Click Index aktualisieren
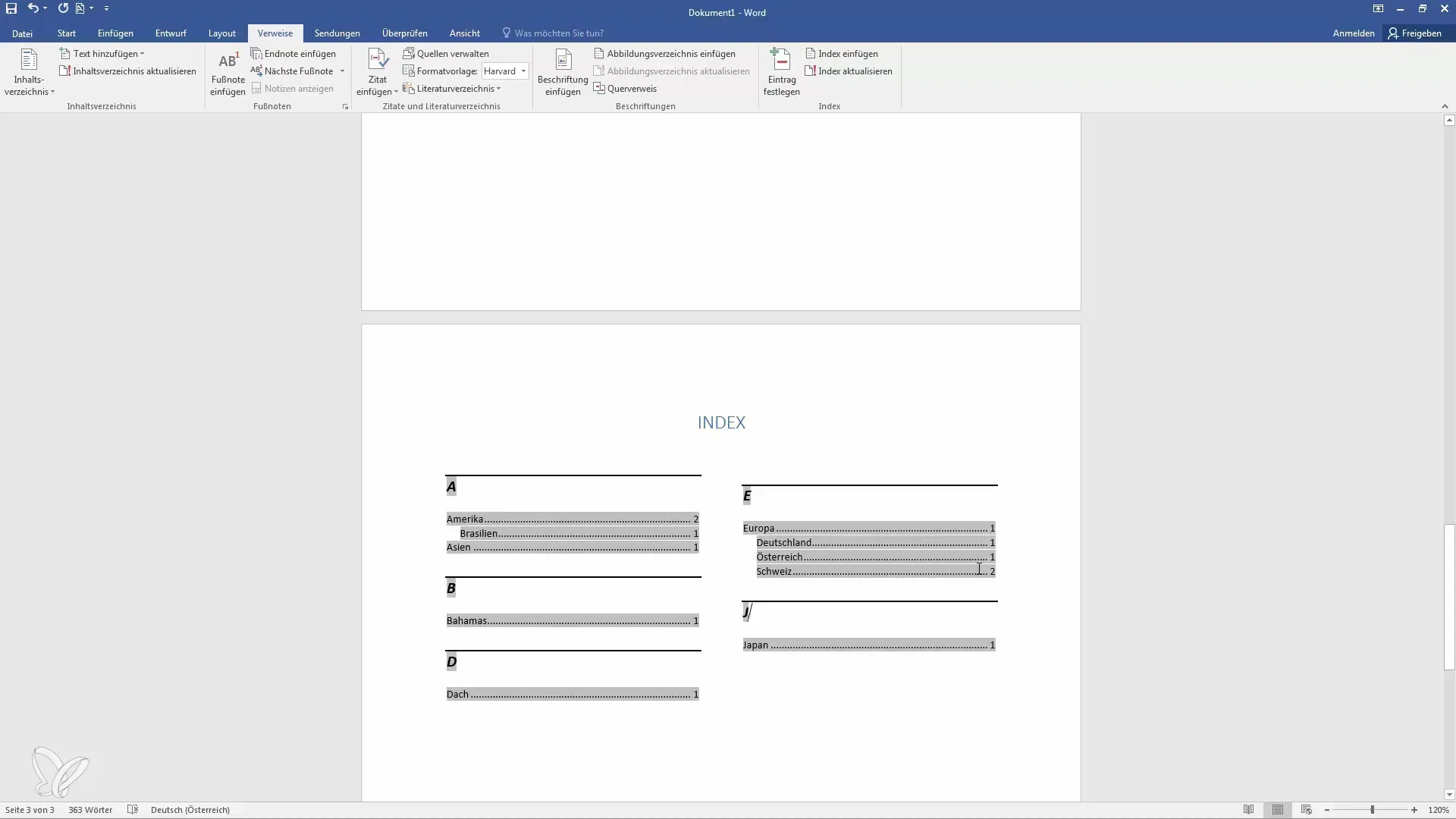Screen dimensions: 1456x819 click(849, 71)
